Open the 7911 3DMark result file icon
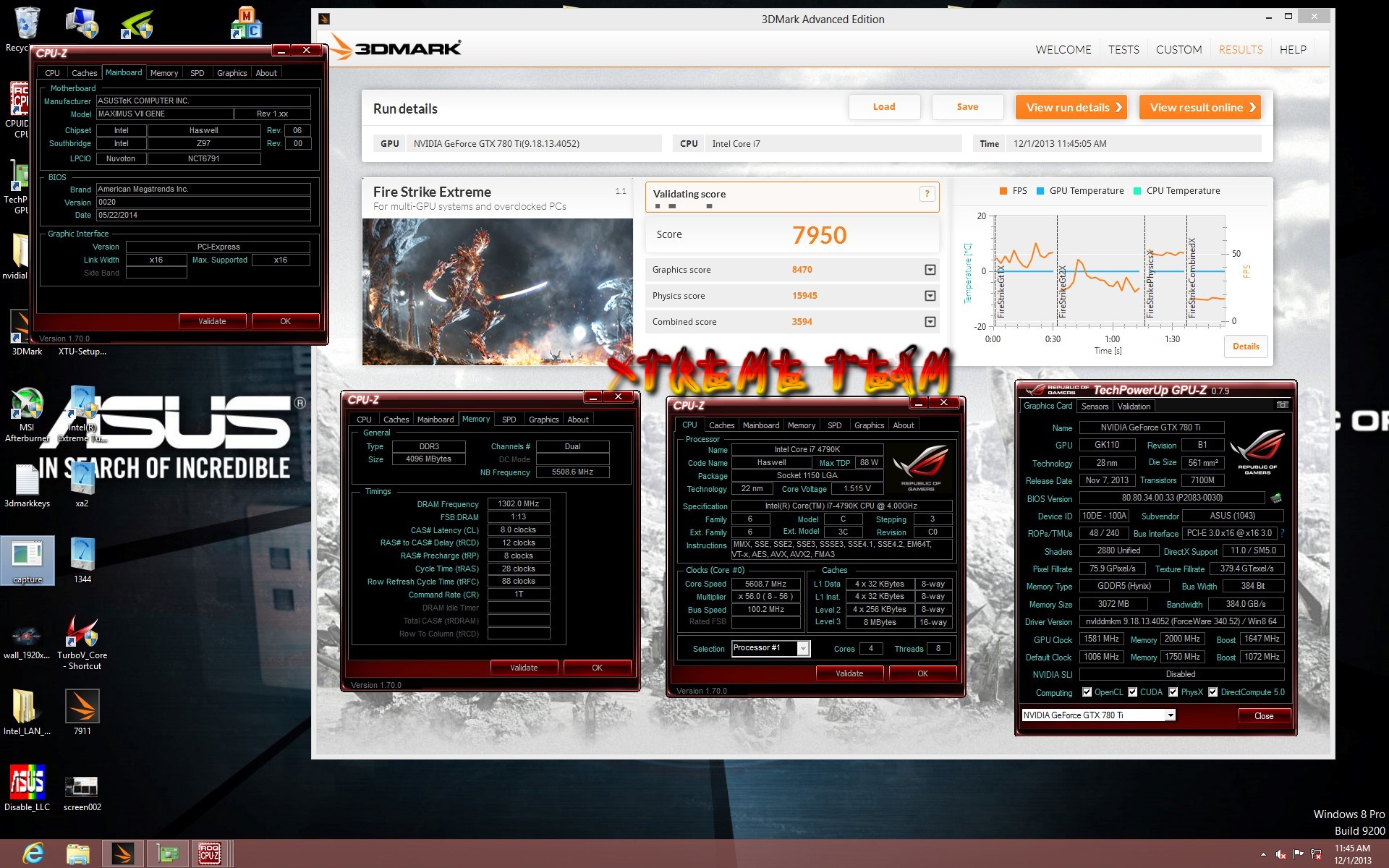1389x868 pixels. click(82, 712)
